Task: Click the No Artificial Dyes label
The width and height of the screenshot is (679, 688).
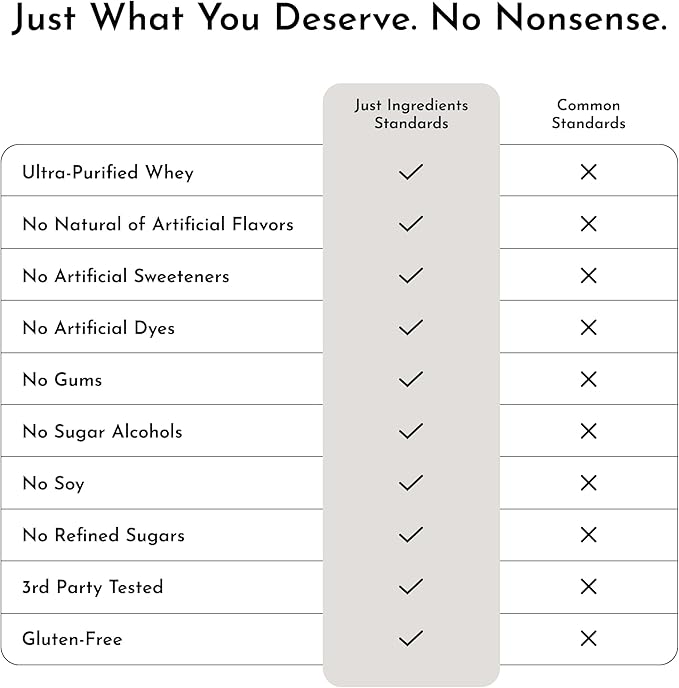Action: tap(98, 328)
